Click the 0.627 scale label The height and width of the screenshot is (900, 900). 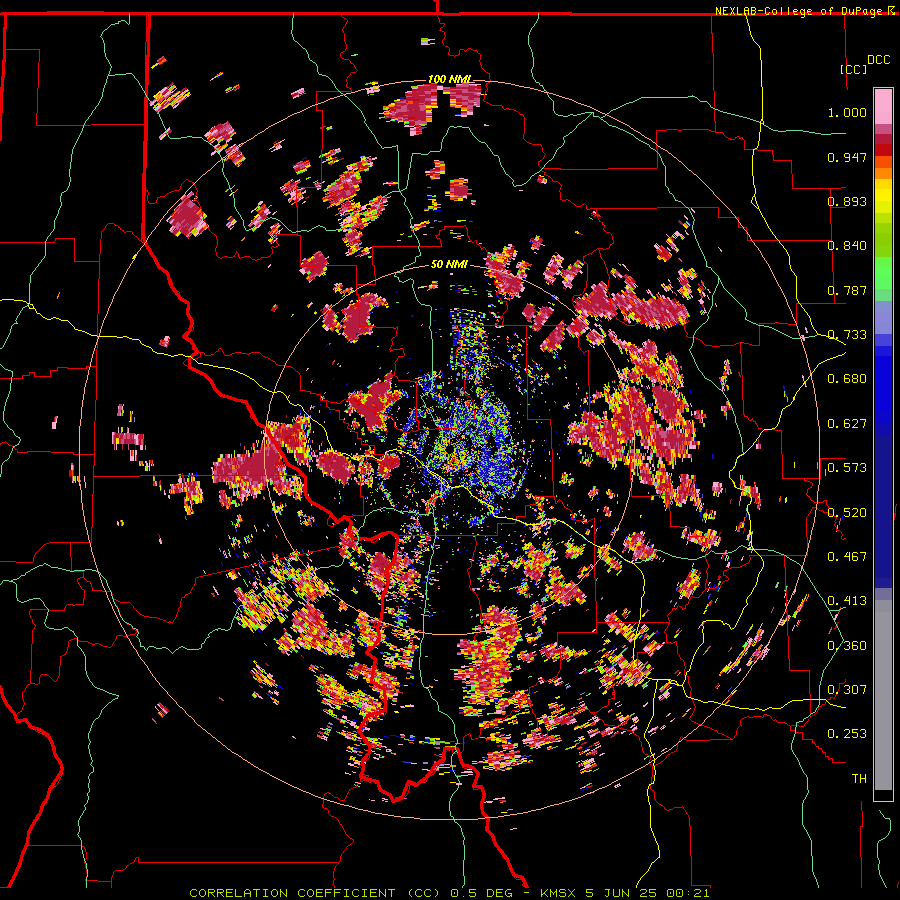tap(847, 424)
